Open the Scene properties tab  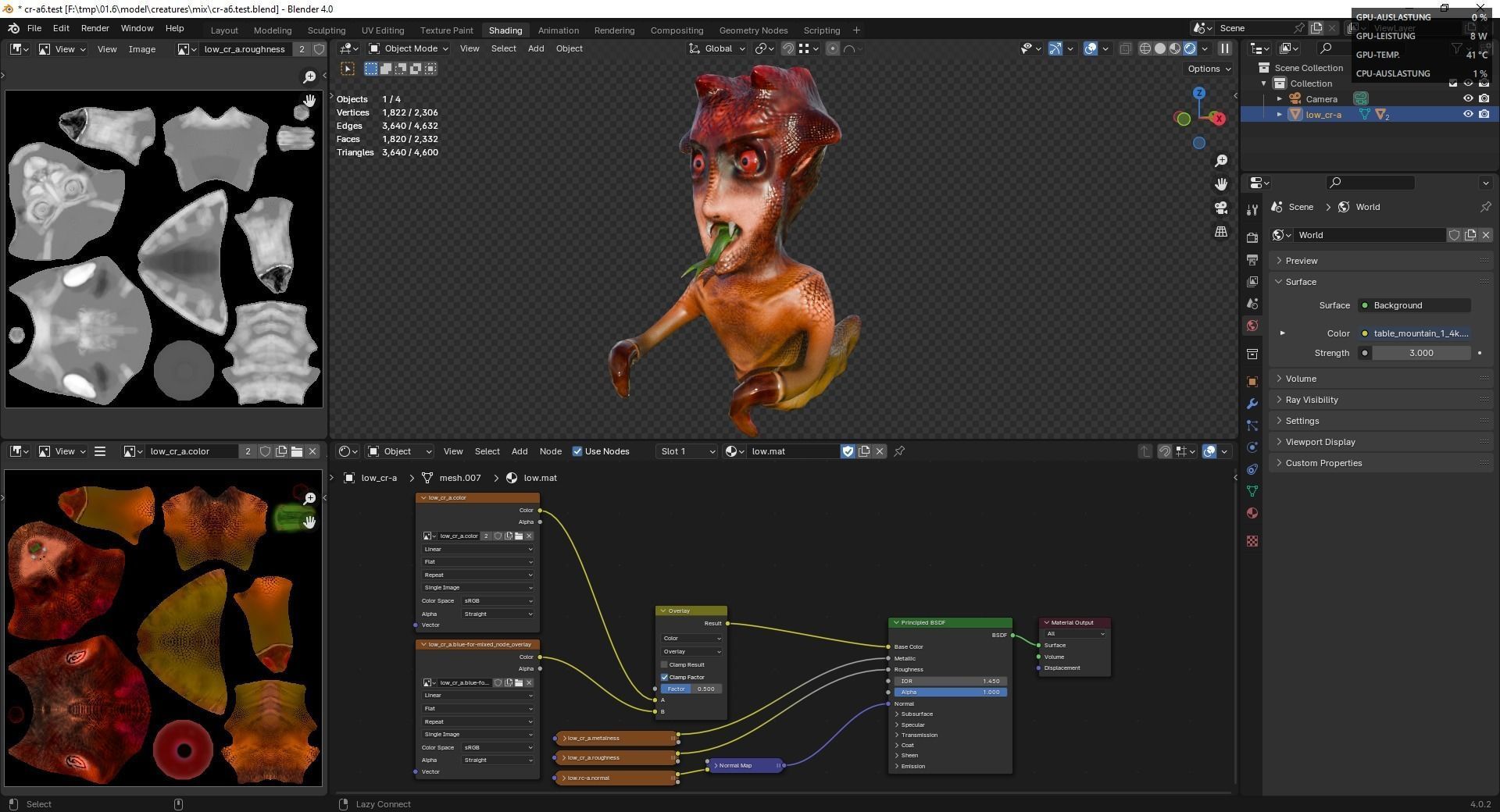pyautogui.click(x=1252, y=303)
